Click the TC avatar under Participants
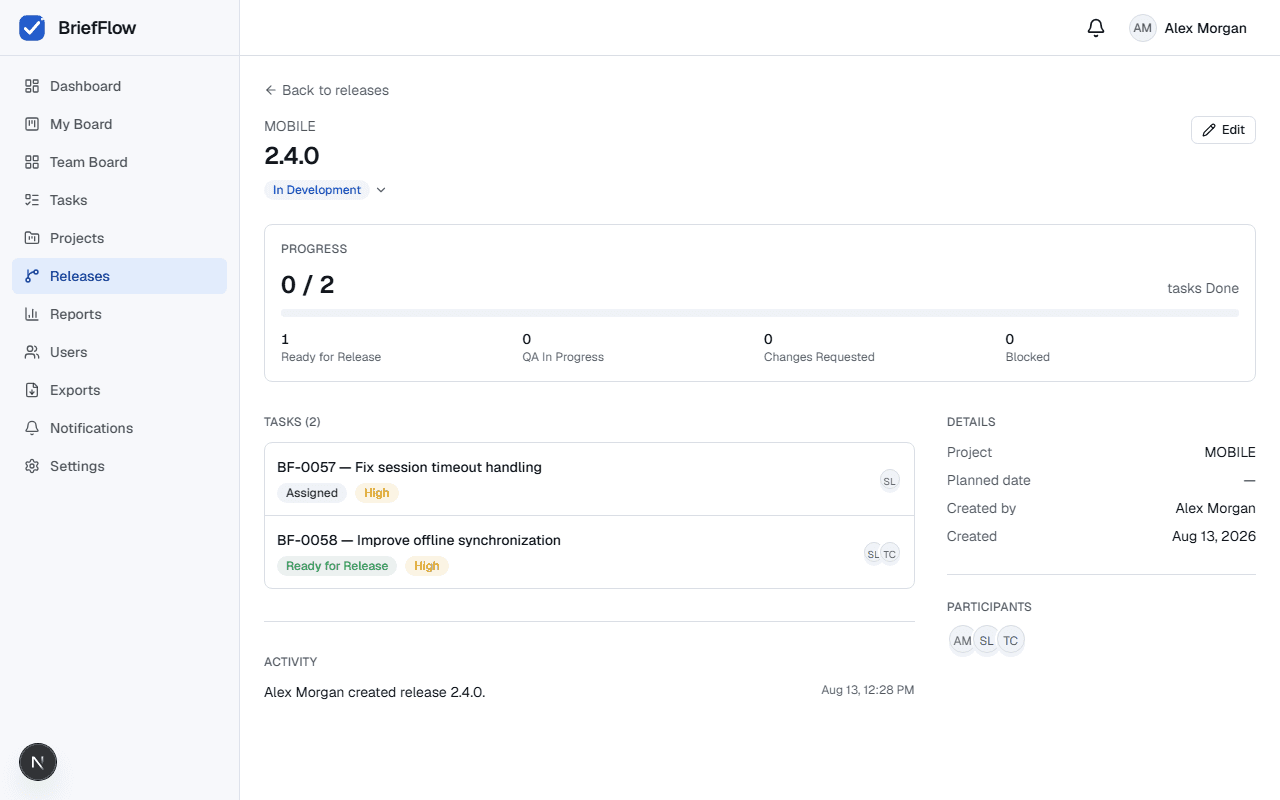Viewport: 1280px width, 800px height. (1011, 641)
